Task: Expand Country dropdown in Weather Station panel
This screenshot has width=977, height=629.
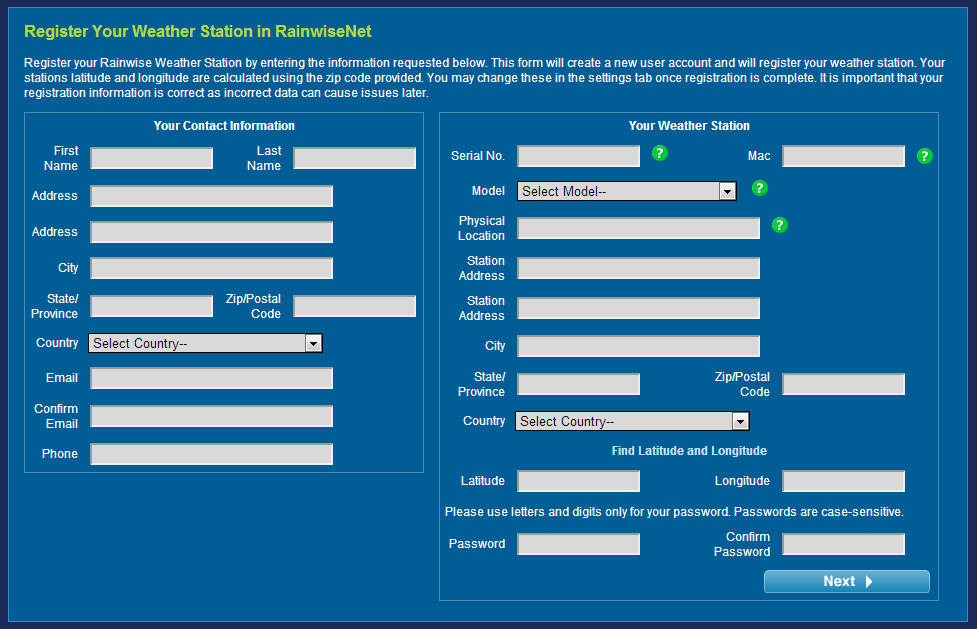Action: point(631,421)
